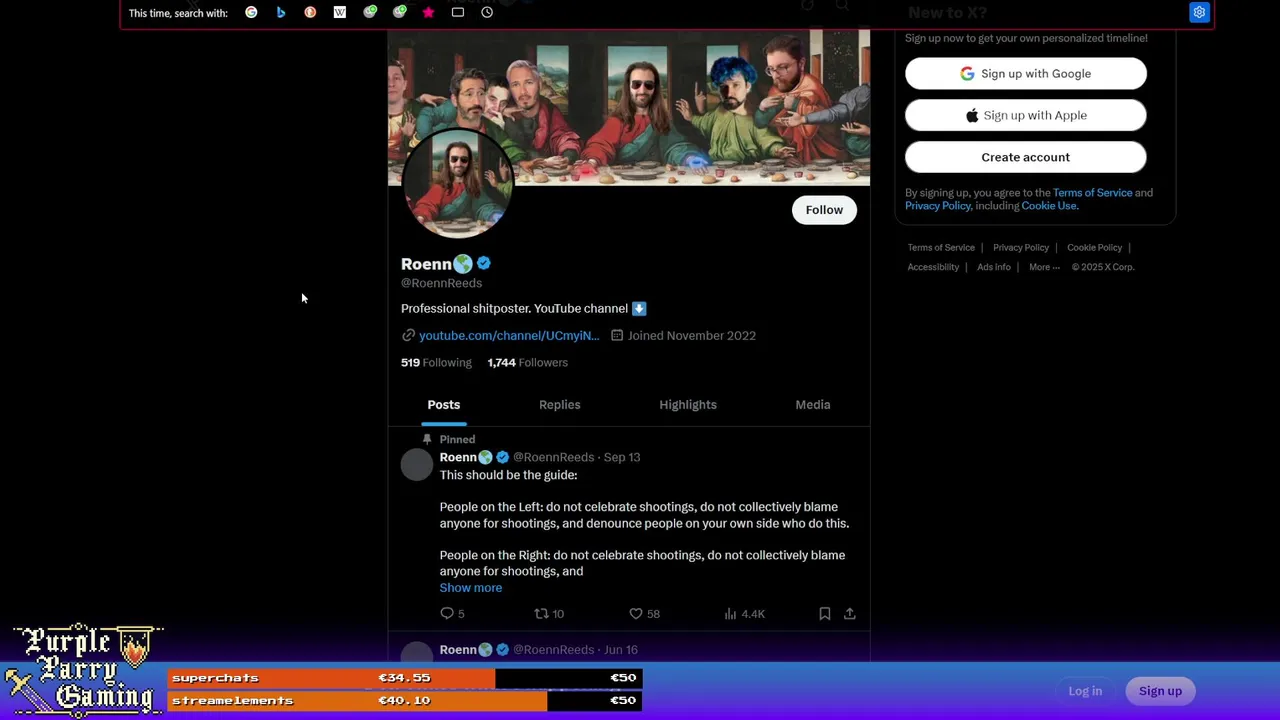1280x720 pixels.
Task: Search open tabs with the tab icon
Action: click(x=458, y=12)
